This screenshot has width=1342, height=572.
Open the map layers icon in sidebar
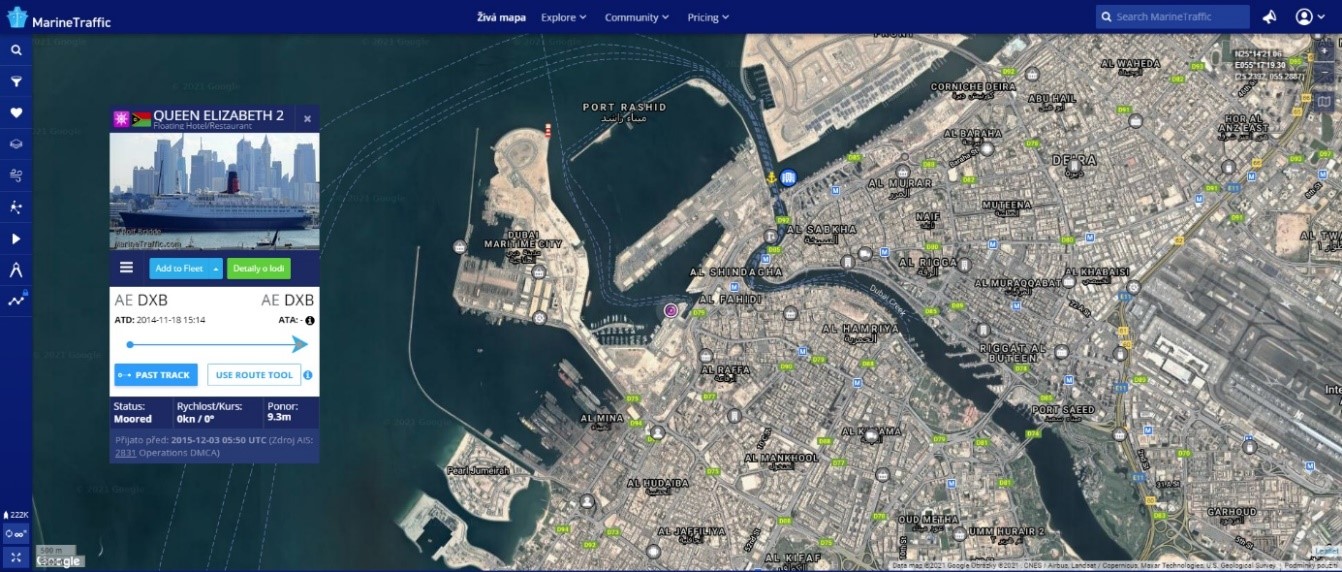[16, 144]
